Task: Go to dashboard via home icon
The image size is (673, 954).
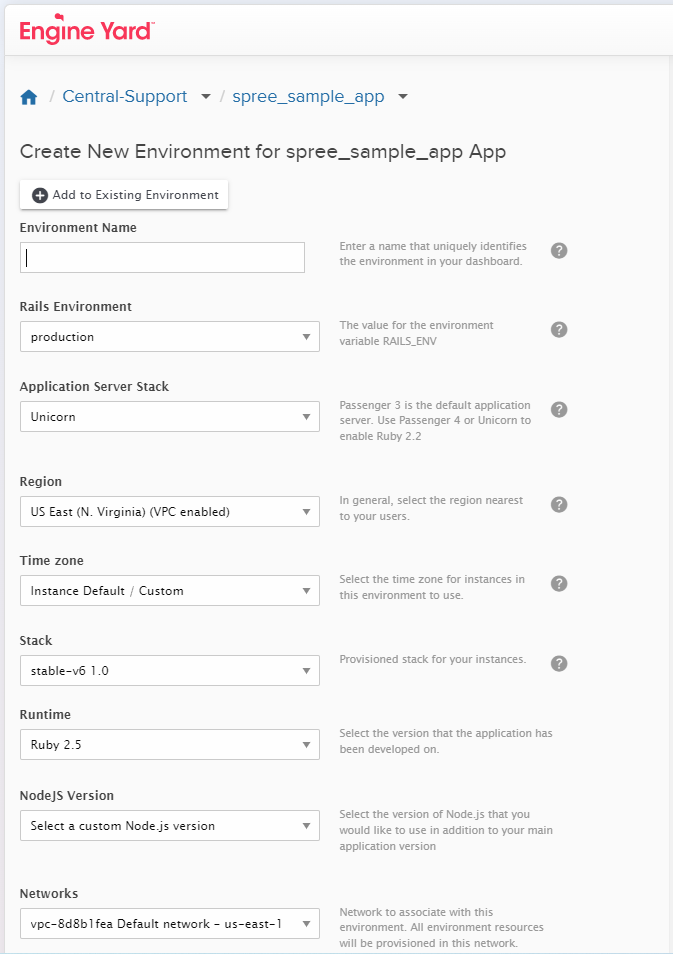Action: click(29, 97)
